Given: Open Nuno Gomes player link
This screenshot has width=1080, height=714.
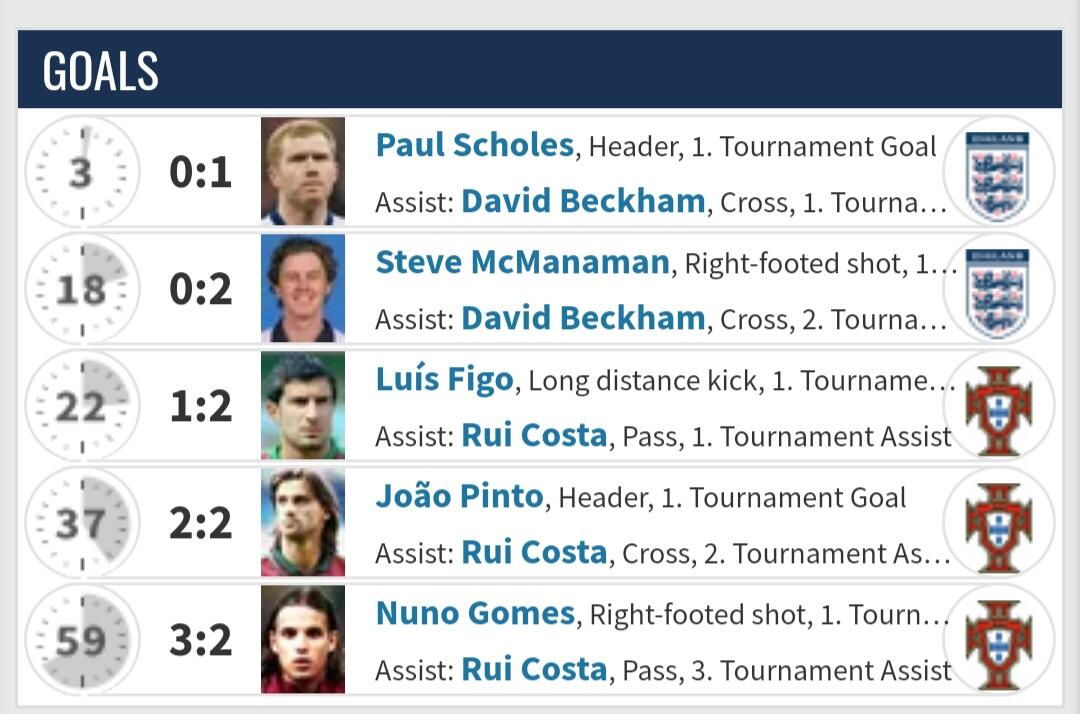Looking at the screenshot, I should (x=475, y=614).
